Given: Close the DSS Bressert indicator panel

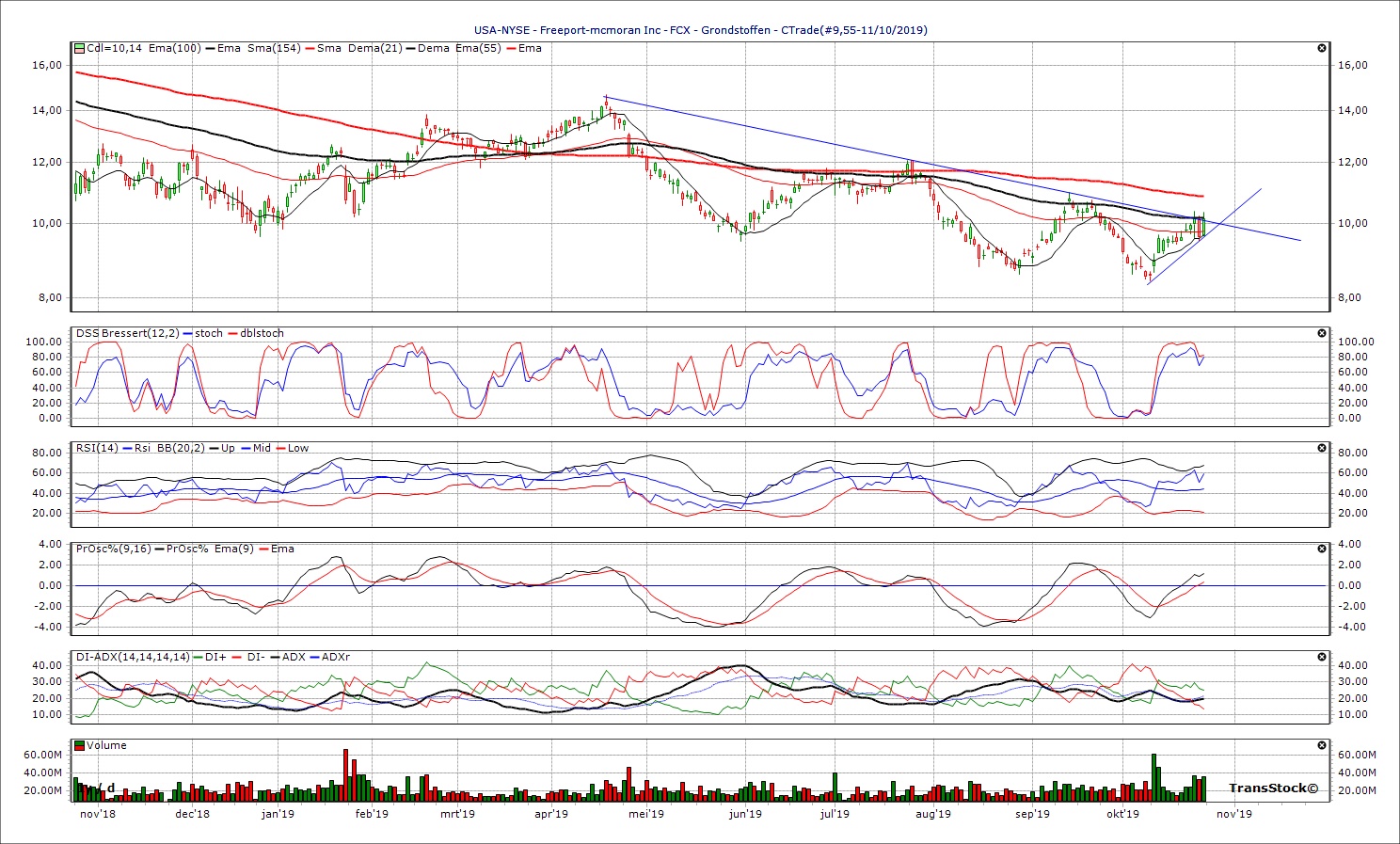Looking at the screenshot, I should coord(1322,333).
